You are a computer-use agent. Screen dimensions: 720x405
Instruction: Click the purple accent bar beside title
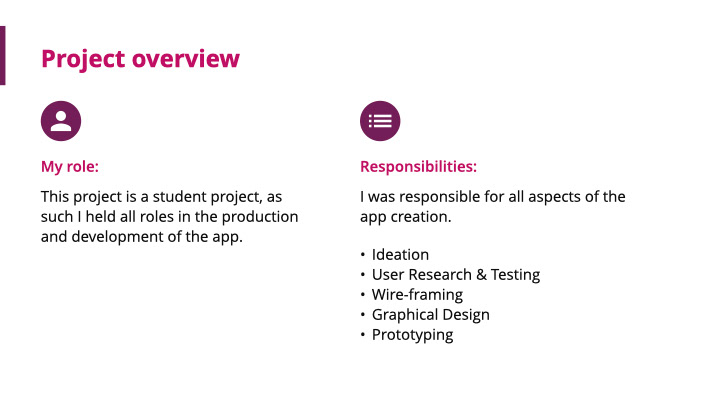pyautogui.click(x=3, y=56)
